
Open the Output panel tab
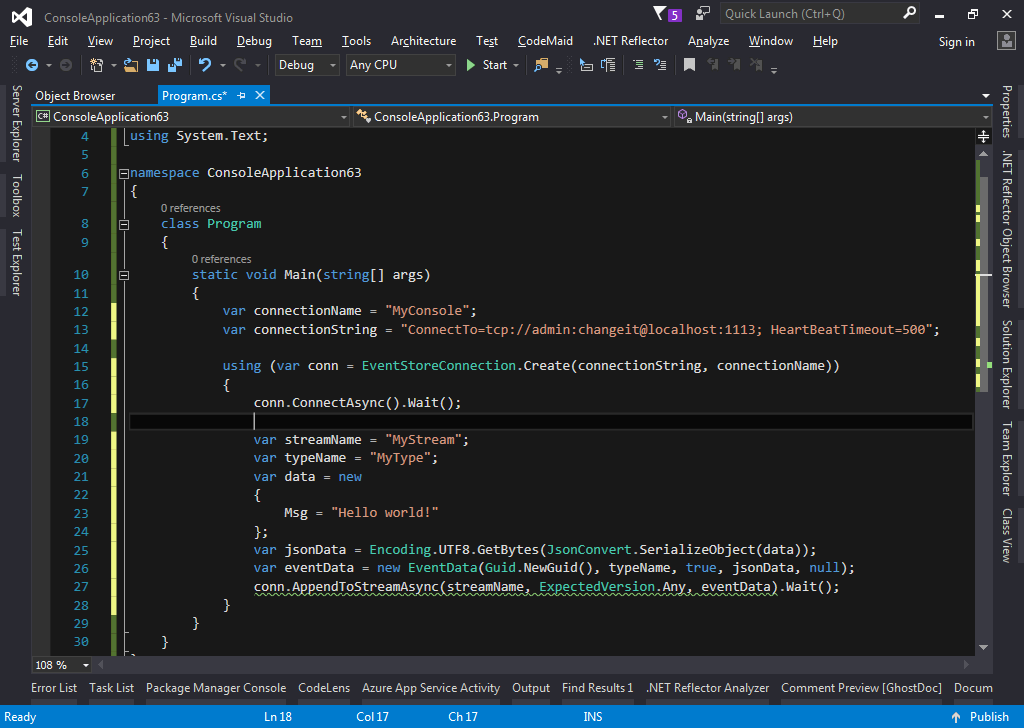(x=530, y=688)
